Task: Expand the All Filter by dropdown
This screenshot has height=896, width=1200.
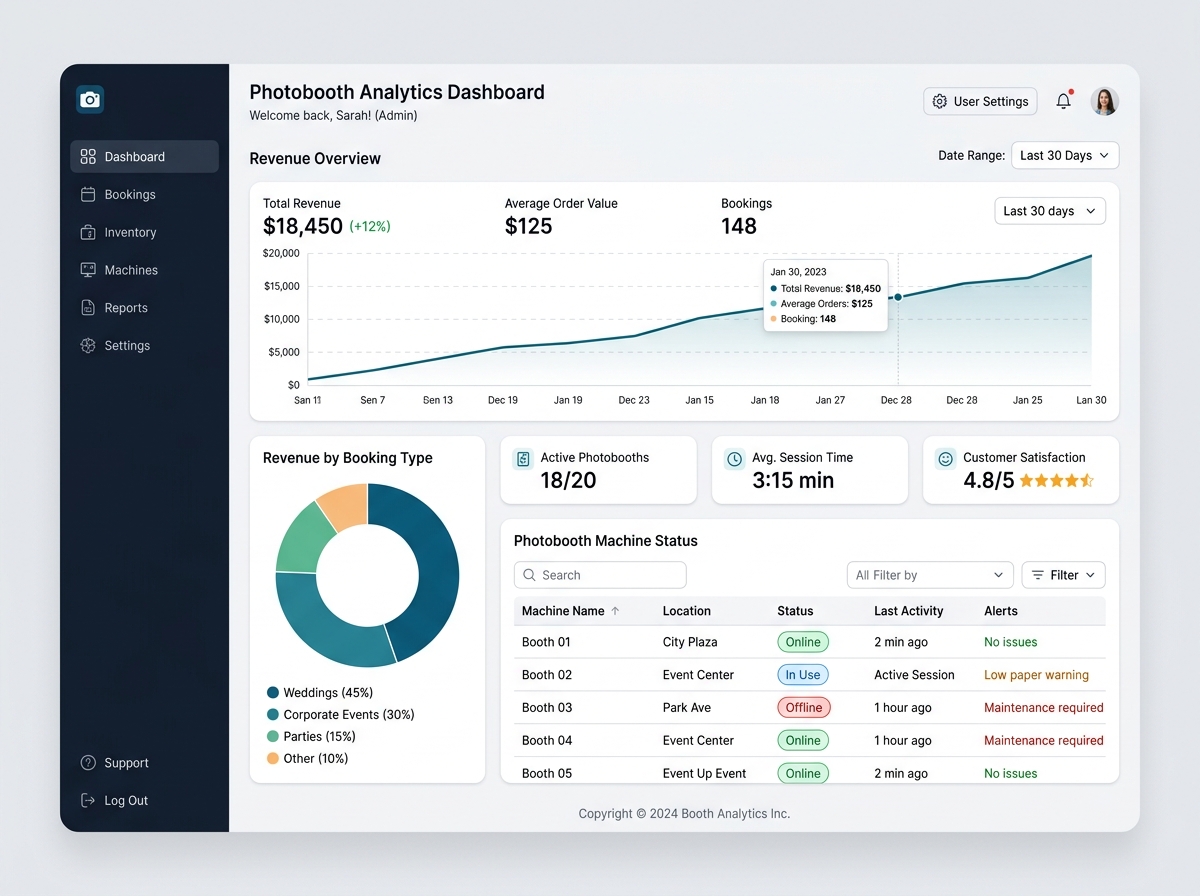Action: pos(930,575)
